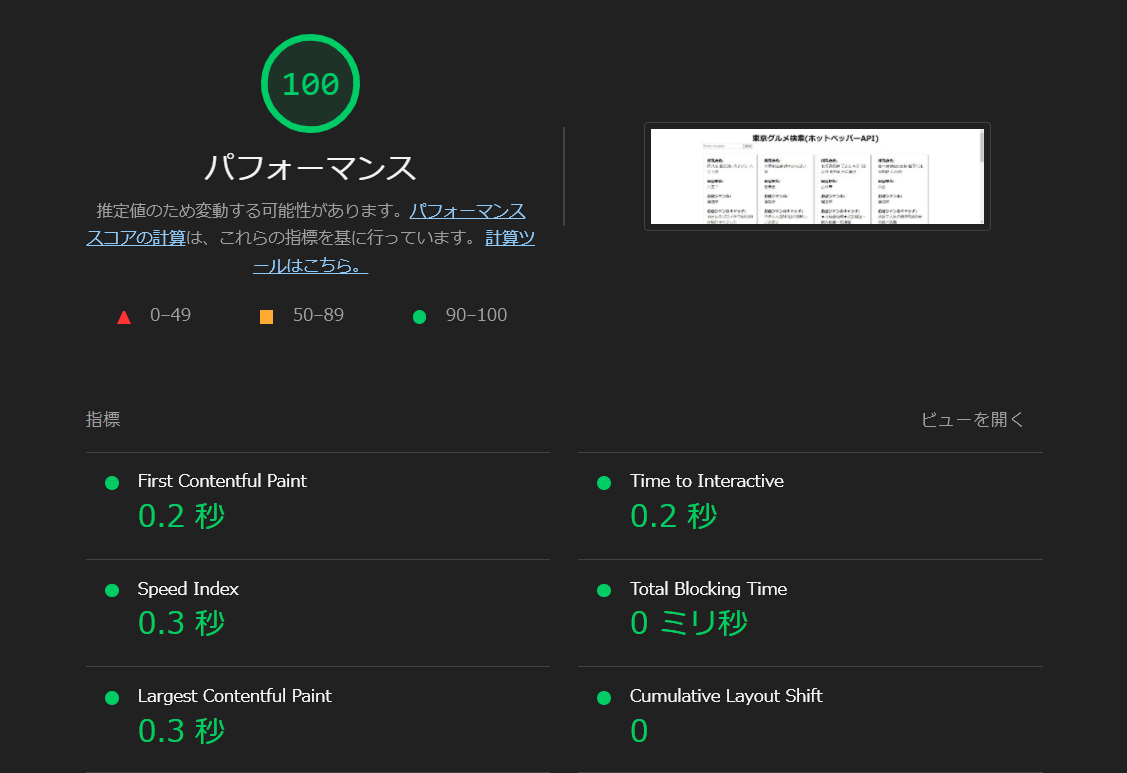Select the First Contentful Paint label

pos(222,481)
